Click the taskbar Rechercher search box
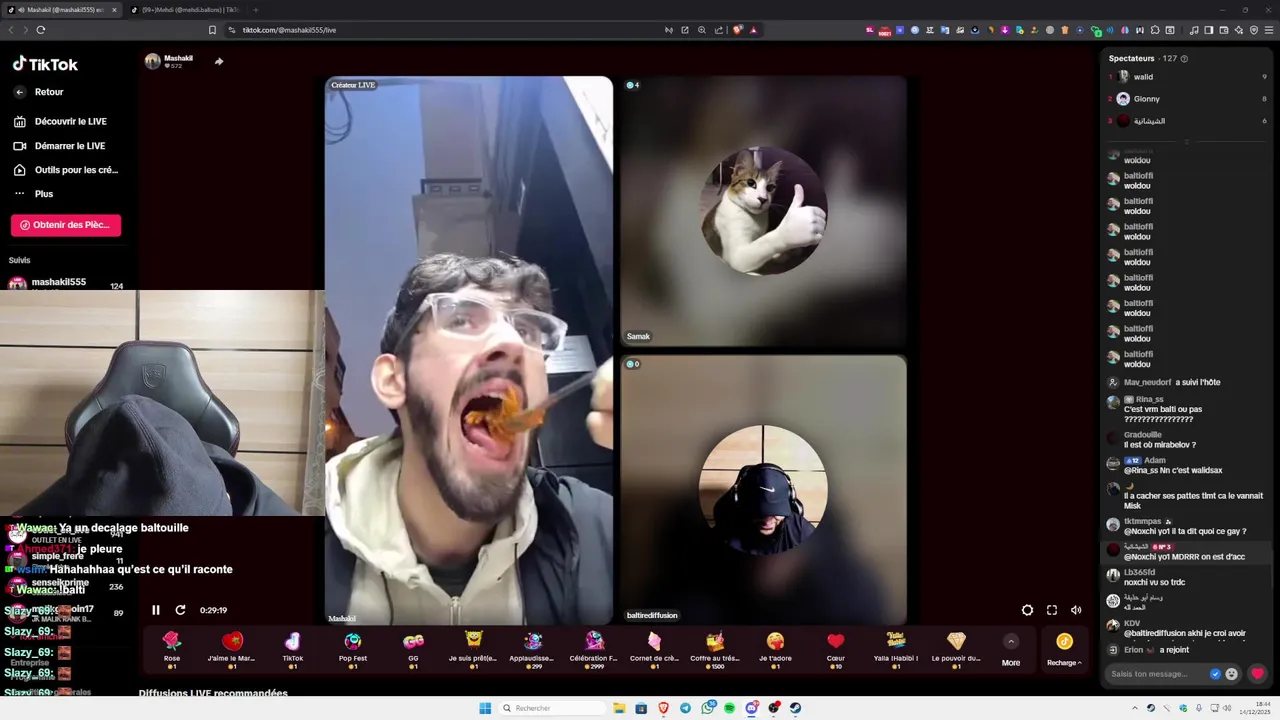This screenshot has width=1280, height=720. click(553, 708)
